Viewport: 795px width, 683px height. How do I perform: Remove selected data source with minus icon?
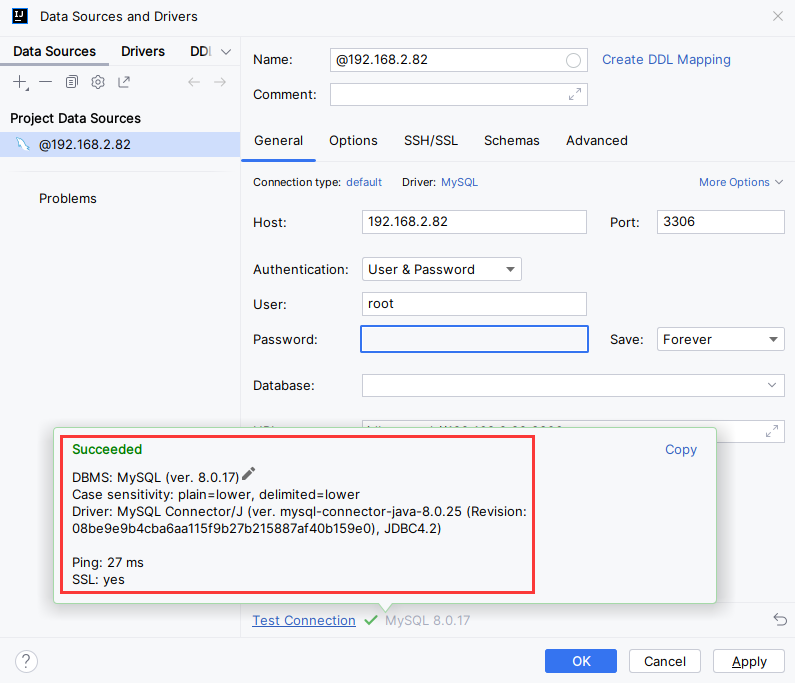tap(46, 82)
